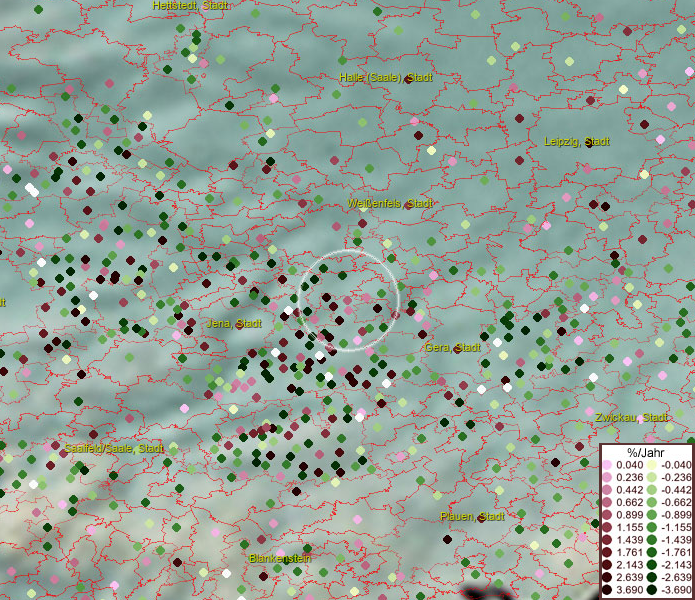
Task: Click the pale yellow -0.040 legend swatch
Action: pos(652,465)
